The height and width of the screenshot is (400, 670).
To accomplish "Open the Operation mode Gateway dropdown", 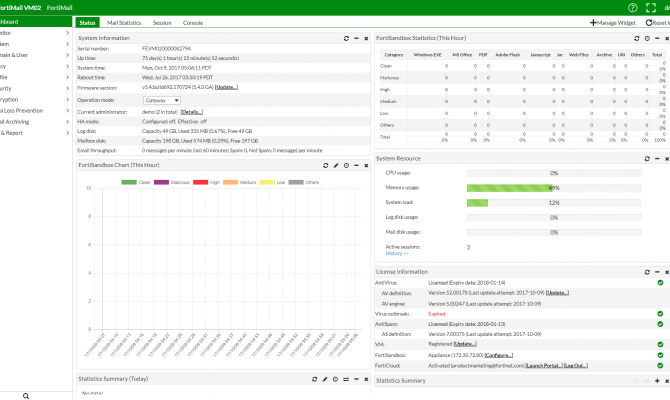I will coord(162,100).
